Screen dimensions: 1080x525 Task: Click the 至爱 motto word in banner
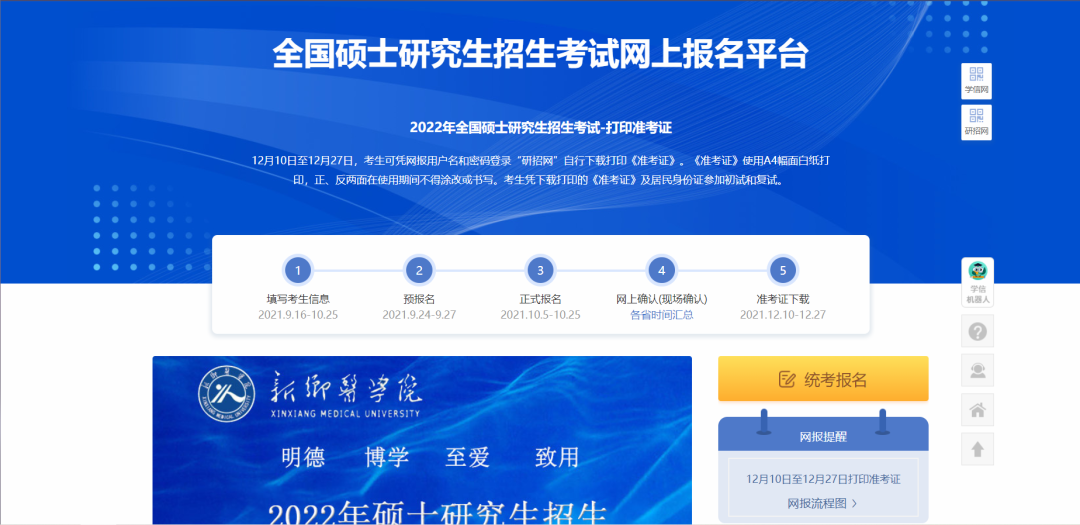coord(467,457)
